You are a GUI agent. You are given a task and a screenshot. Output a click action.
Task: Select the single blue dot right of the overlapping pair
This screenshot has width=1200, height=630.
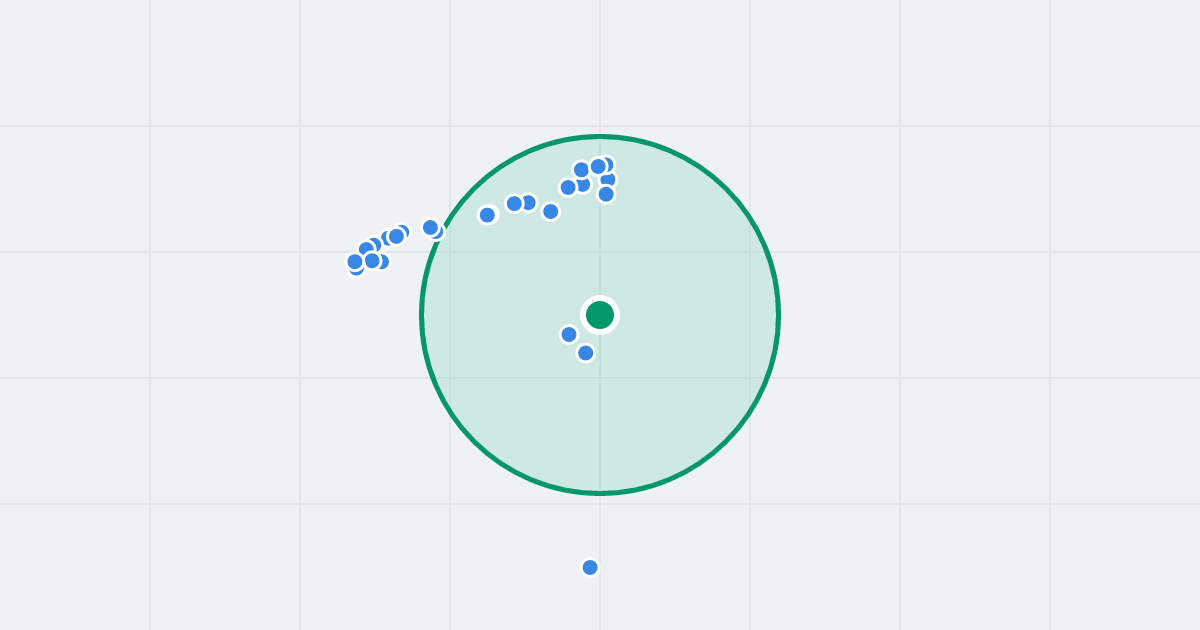(x=550, y=211)
